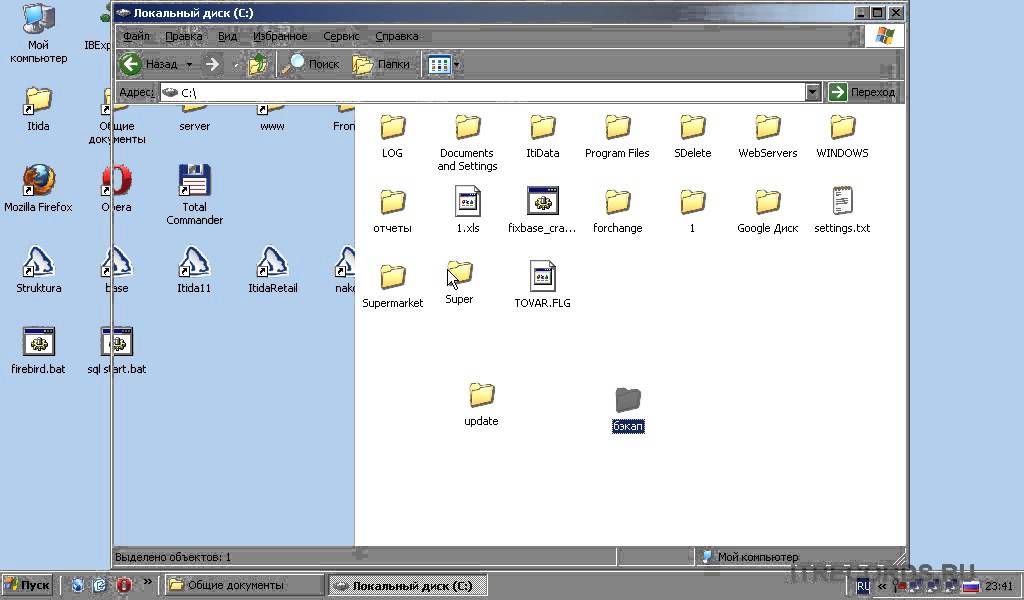Open the Поиск search tool
Screen dimensions: 1024x600
(x=310, y=64)
